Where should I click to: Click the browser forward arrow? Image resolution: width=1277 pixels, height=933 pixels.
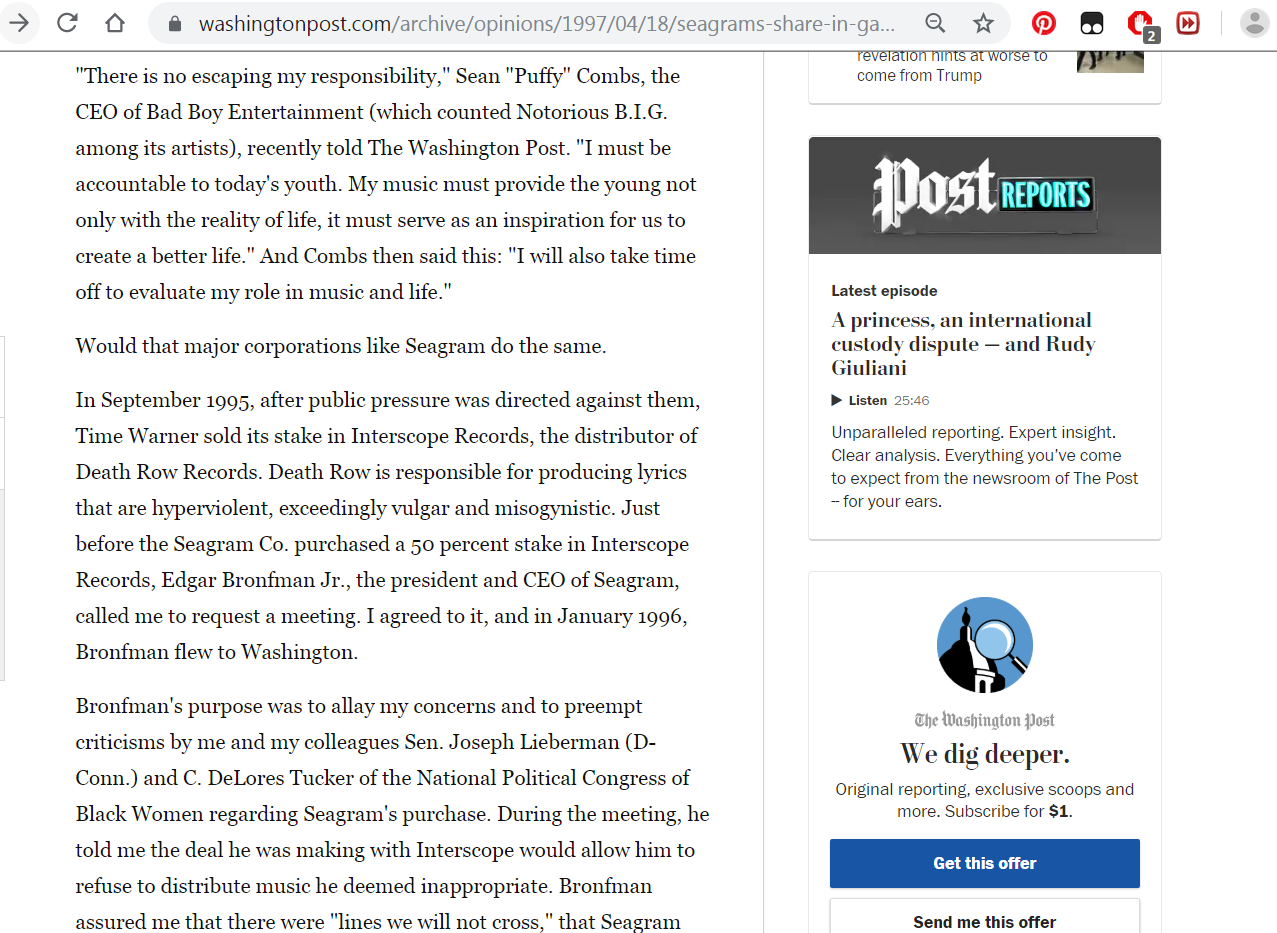18,23
